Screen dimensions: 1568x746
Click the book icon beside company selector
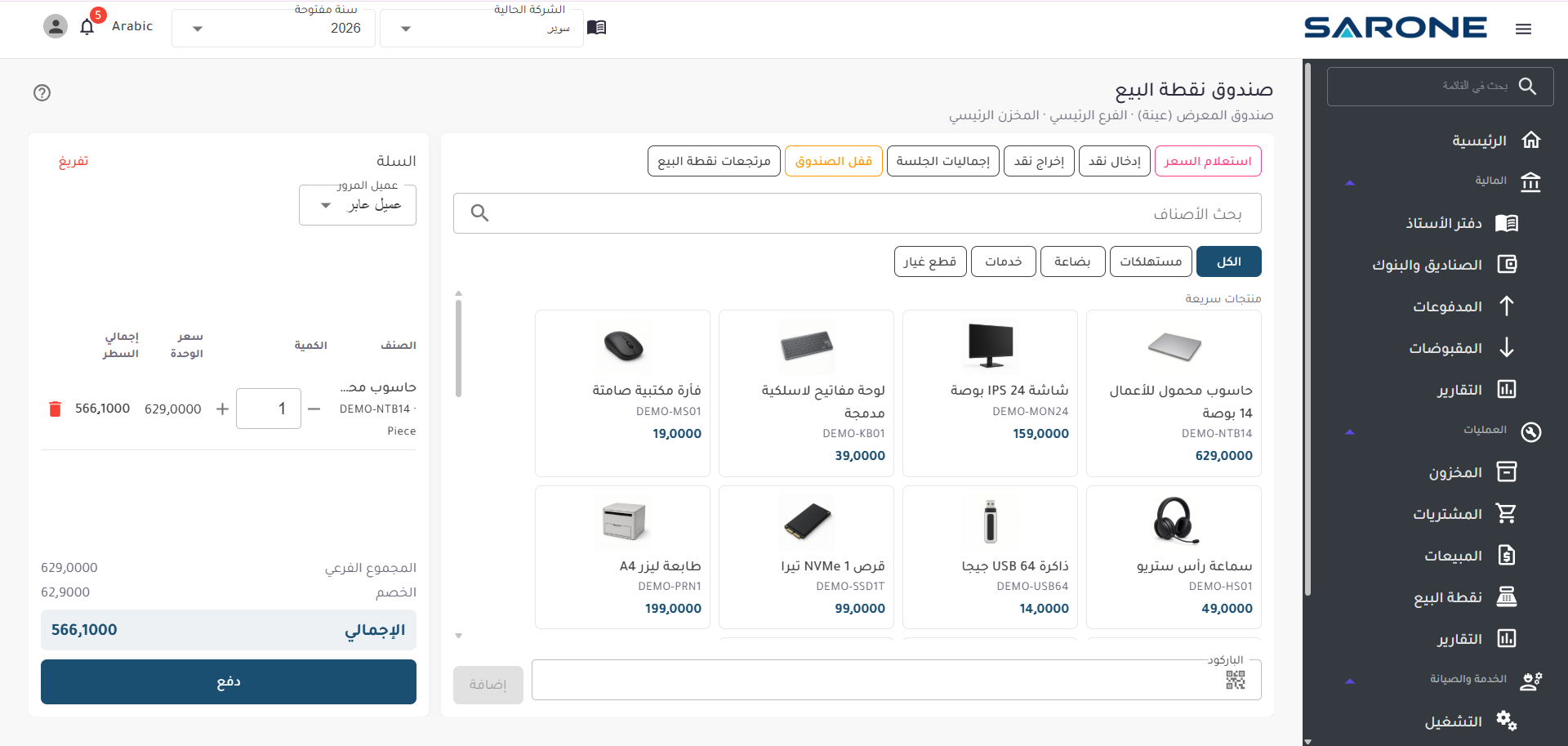(x=597, y=28)
